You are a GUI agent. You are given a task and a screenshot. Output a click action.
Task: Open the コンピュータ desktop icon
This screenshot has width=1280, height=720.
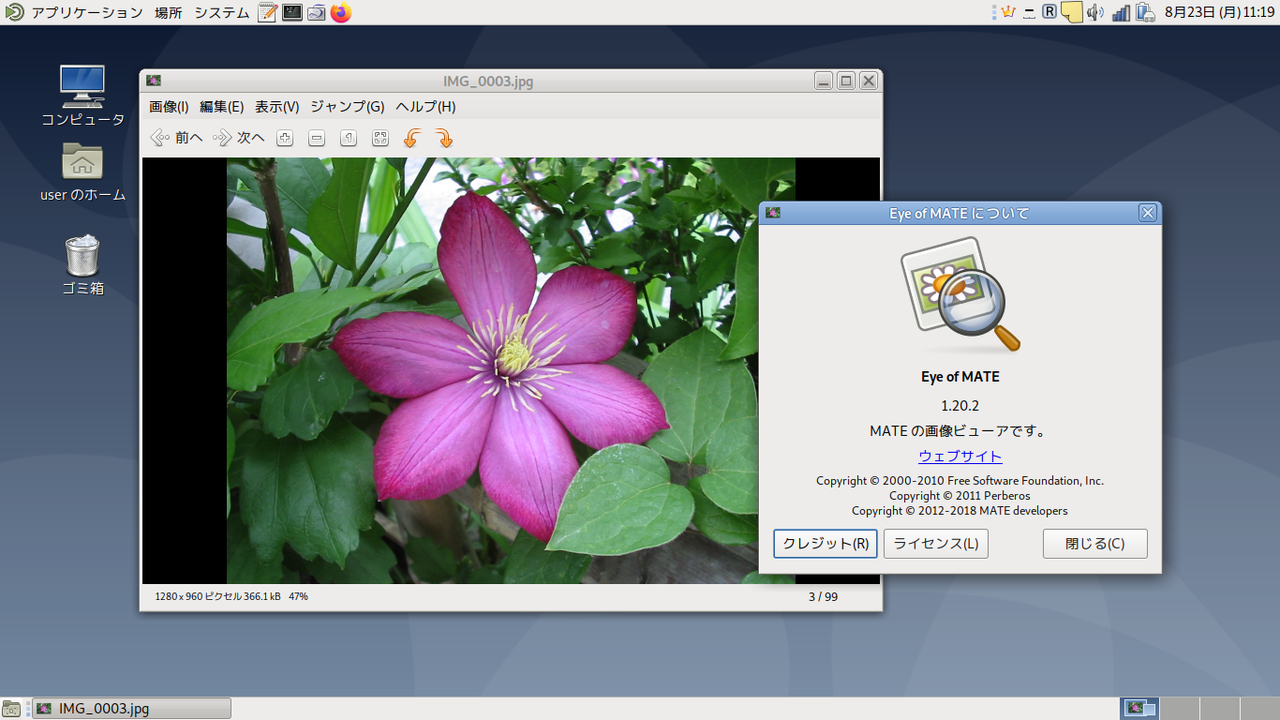tap(83, 97)
